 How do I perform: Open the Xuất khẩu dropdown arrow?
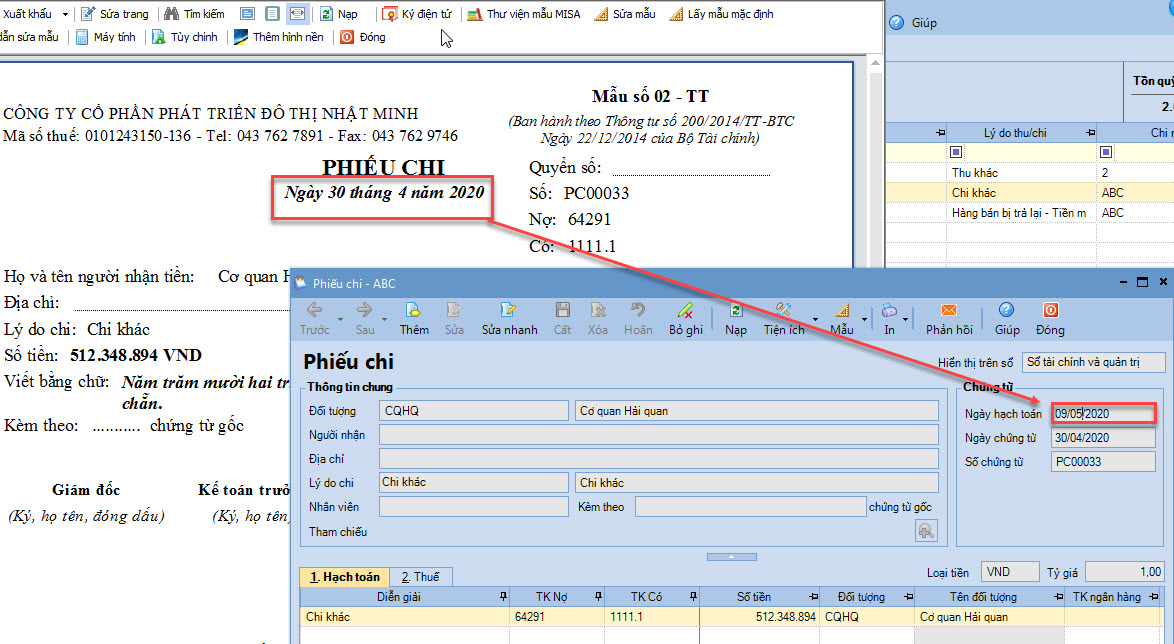[x=65, y=14]
